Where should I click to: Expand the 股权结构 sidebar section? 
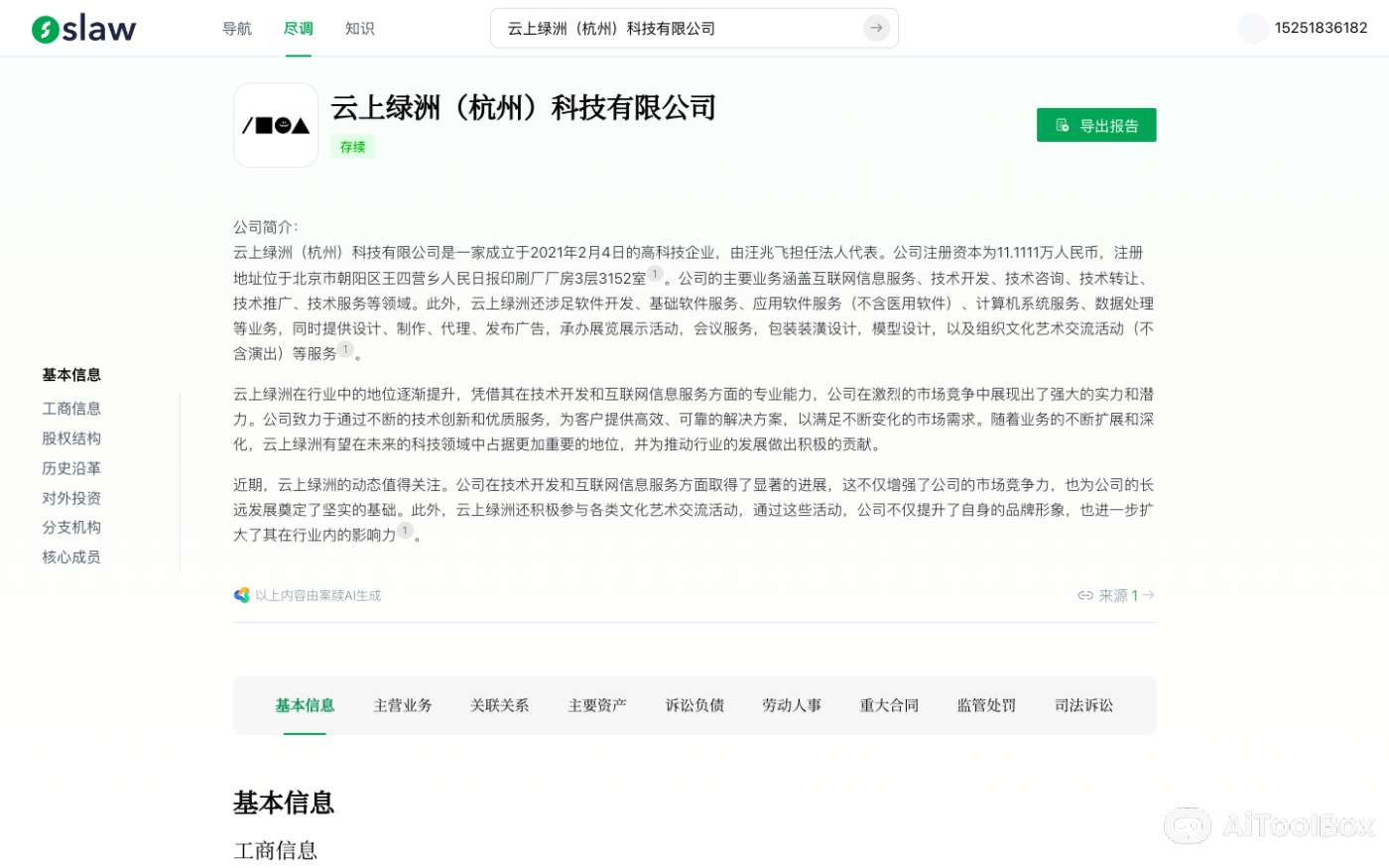click(71, 437)
